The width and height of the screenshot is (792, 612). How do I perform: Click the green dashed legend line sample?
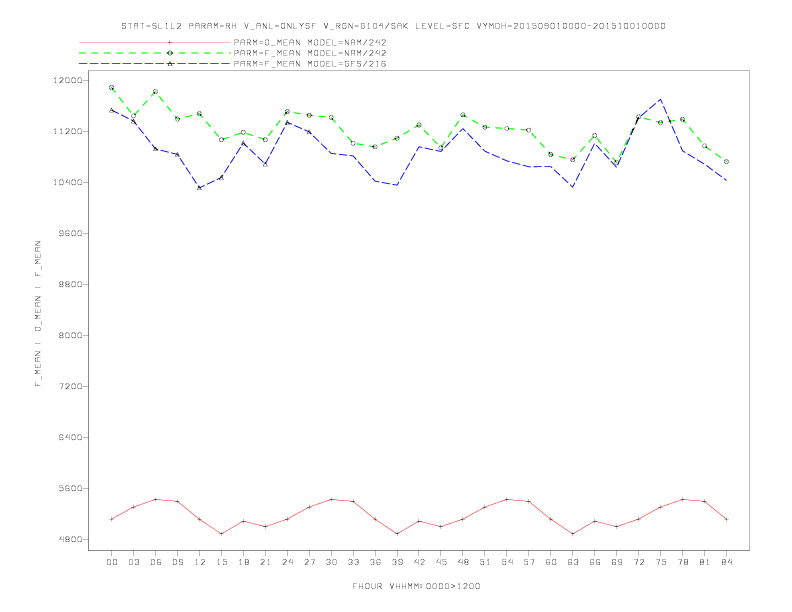pos(155,53)
